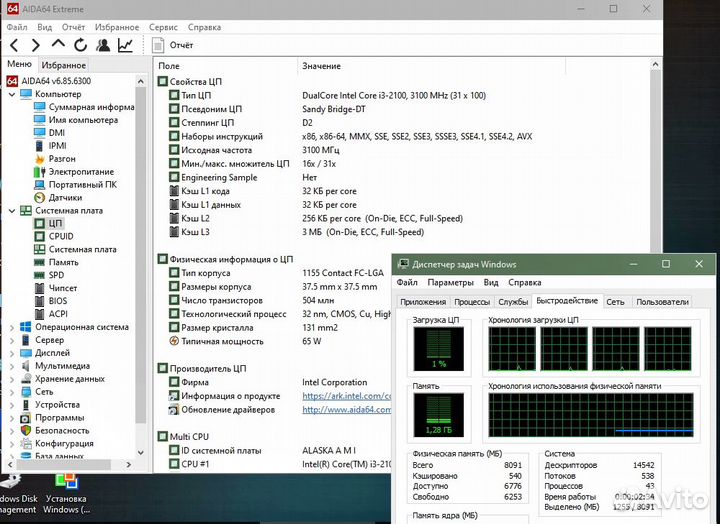Viewport: 720px width, 524px height.
Task: Click the Память memory icon
Action: [39, 262]
